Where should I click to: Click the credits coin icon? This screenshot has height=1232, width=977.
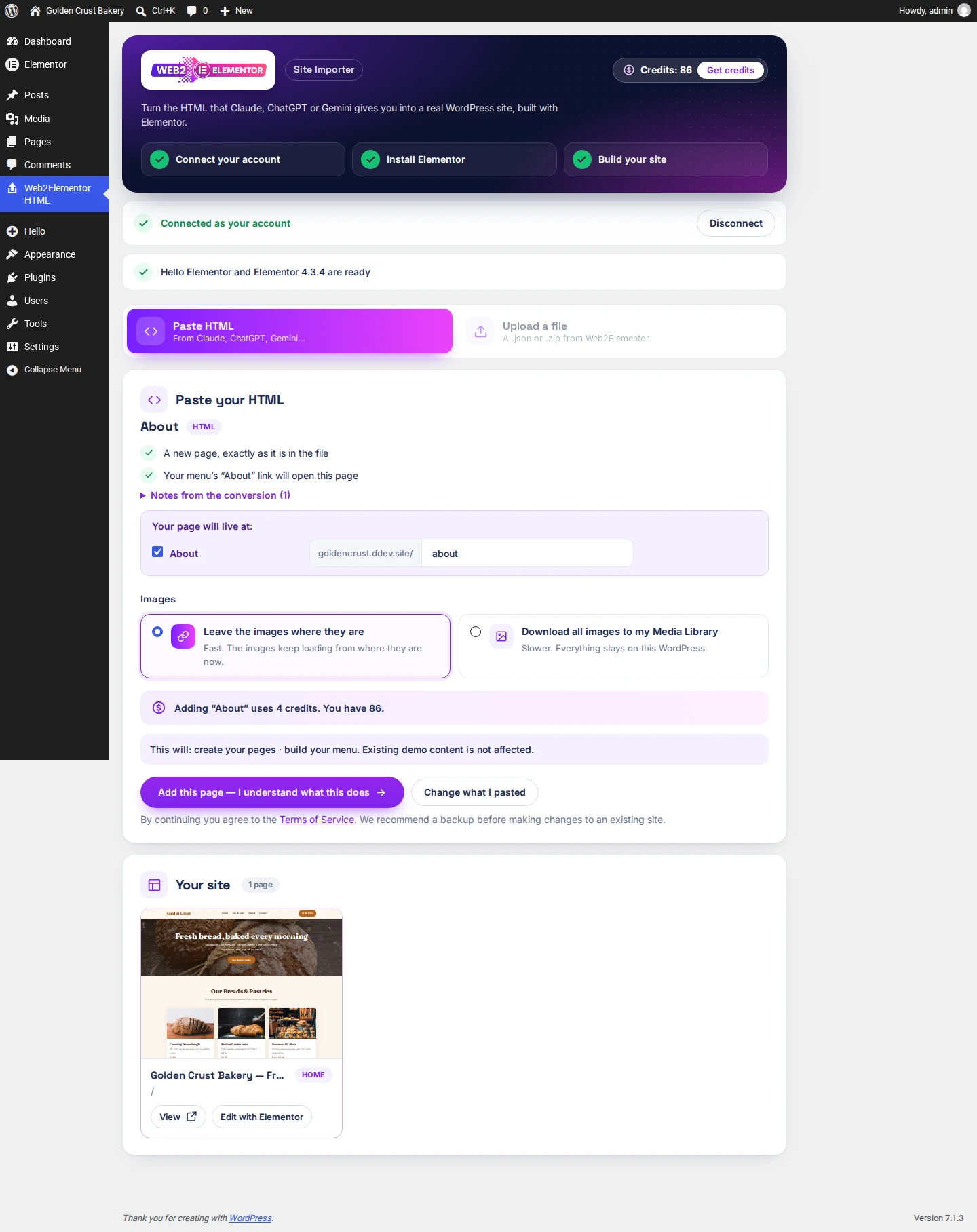tap(629, 70)
